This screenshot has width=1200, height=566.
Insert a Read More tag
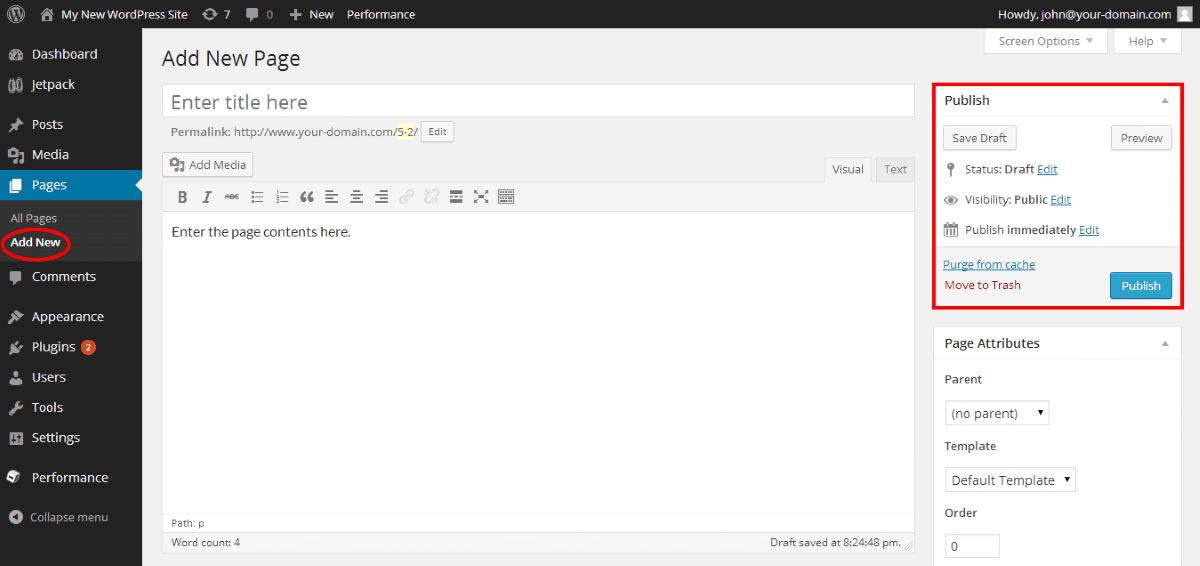[456, 197]
